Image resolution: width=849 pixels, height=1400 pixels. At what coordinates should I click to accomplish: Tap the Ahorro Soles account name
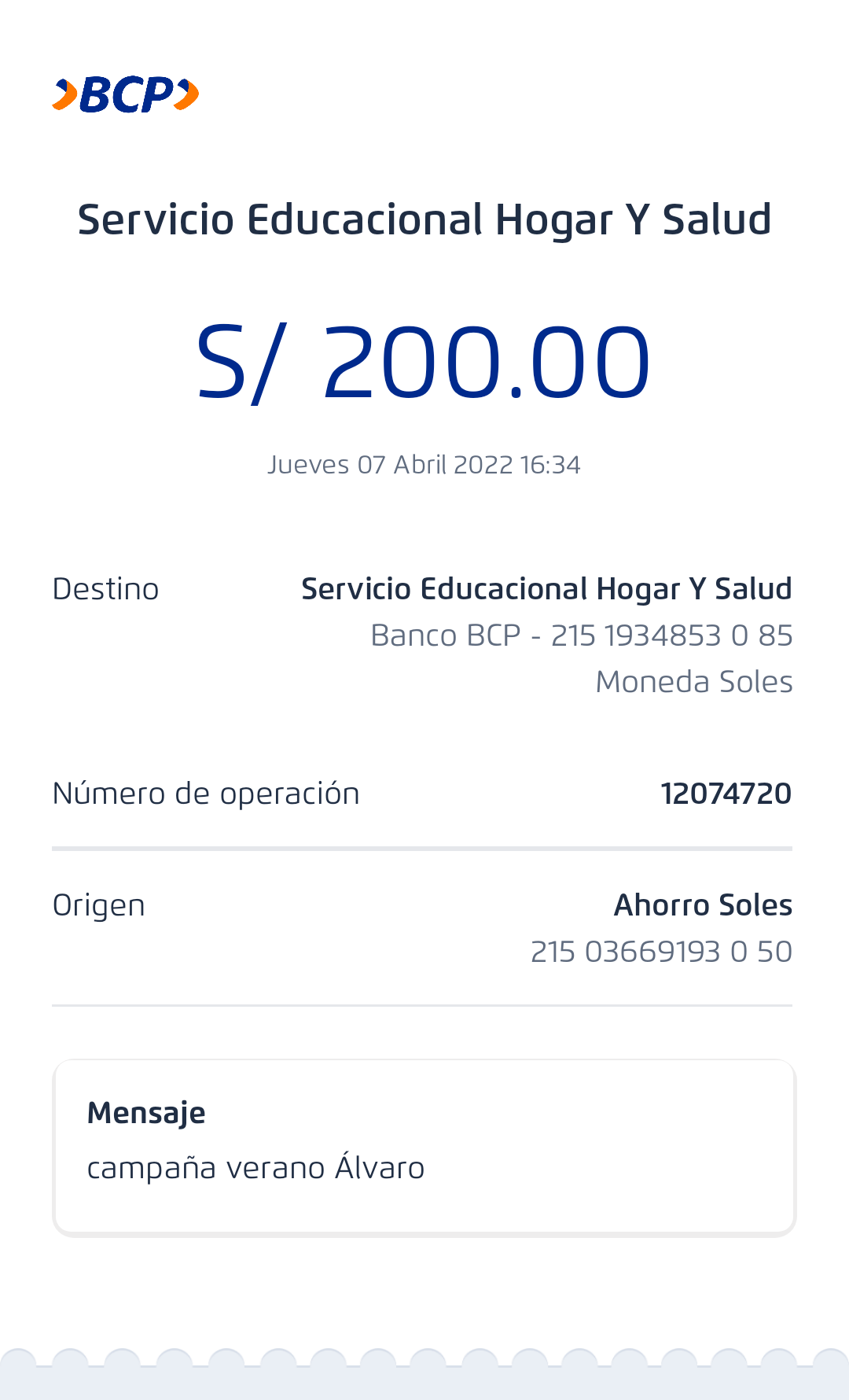[x=703, y=905]
